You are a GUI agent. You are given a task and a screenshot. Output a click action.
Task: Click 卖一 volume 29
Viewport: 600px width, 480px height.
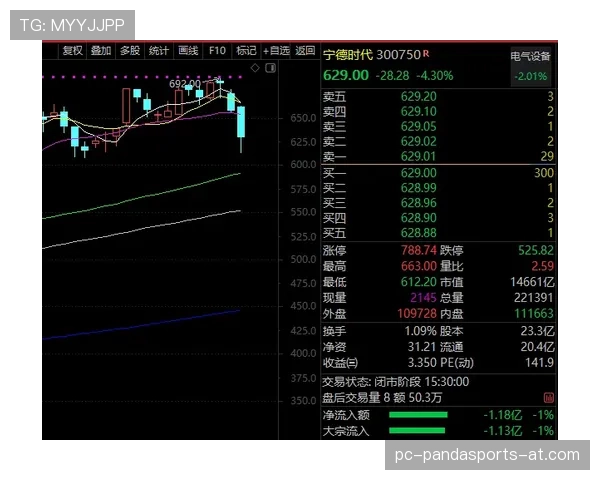point(547,156)
